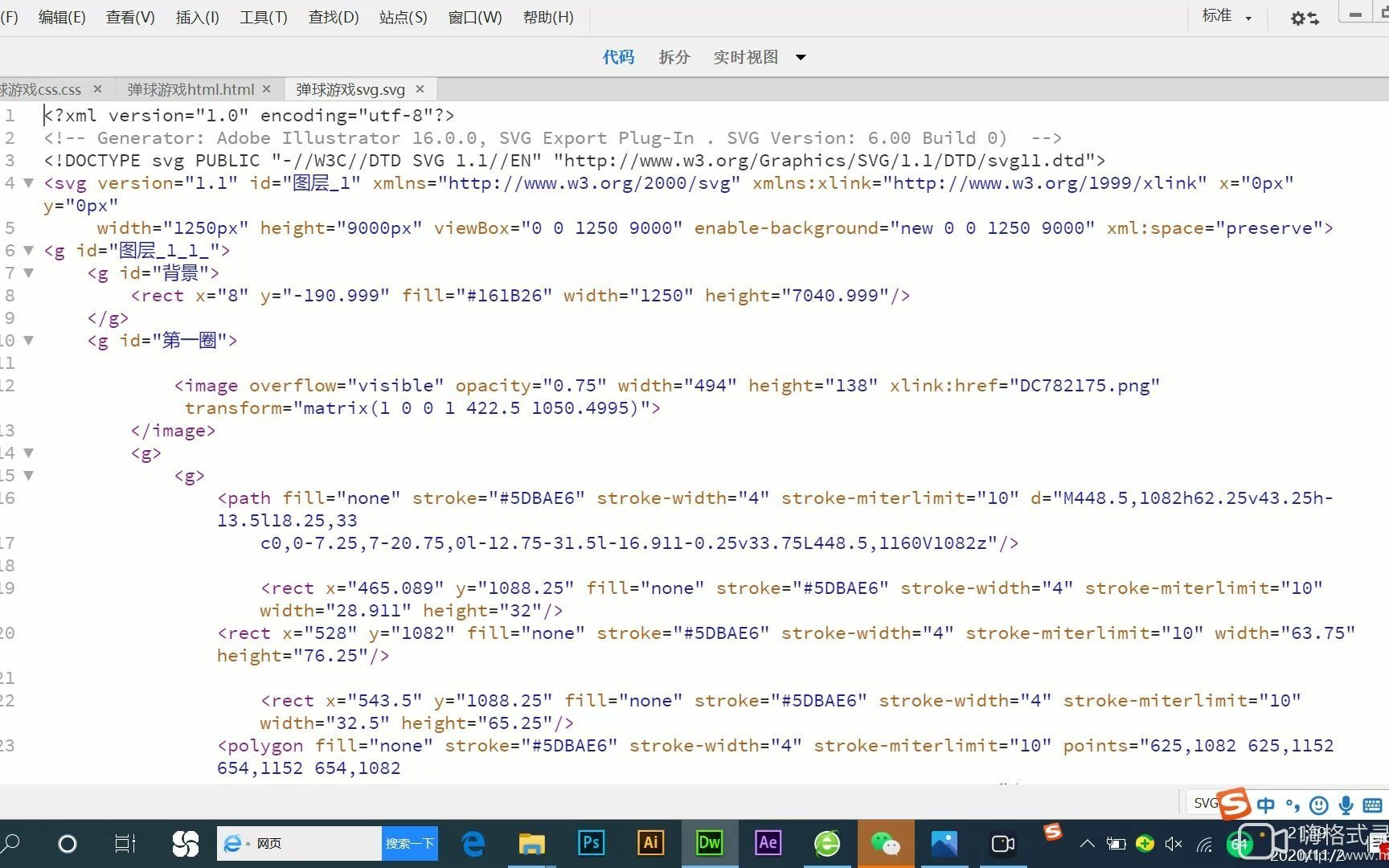The width and height of the screenshot is (1389, 868).
Task: Click the green plus security tray icon
Action: click(1145, 844)
